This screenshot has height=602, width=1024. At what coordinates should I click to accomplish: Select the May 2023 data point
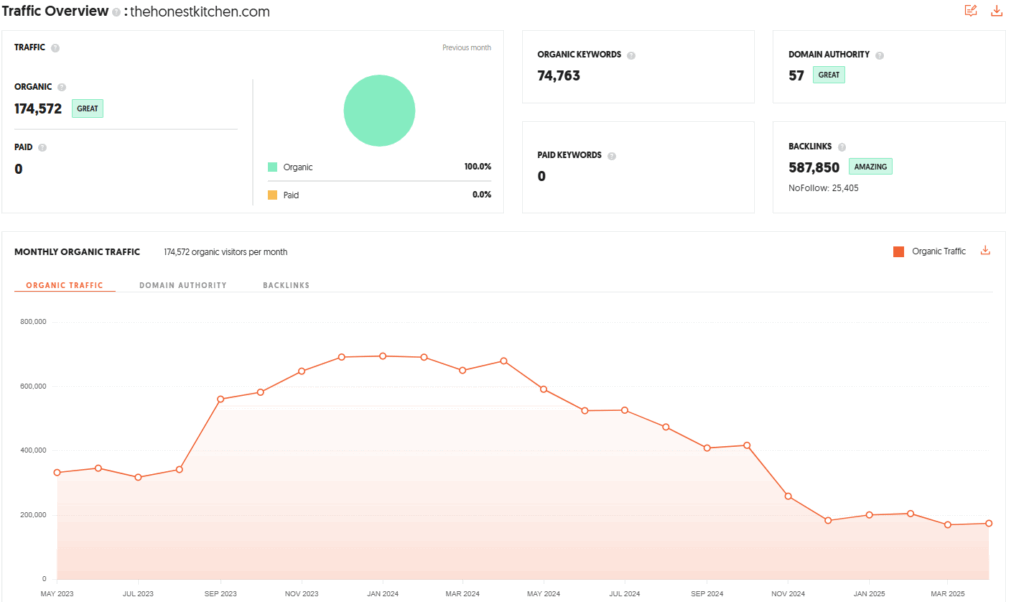click(x=57, y=473)
